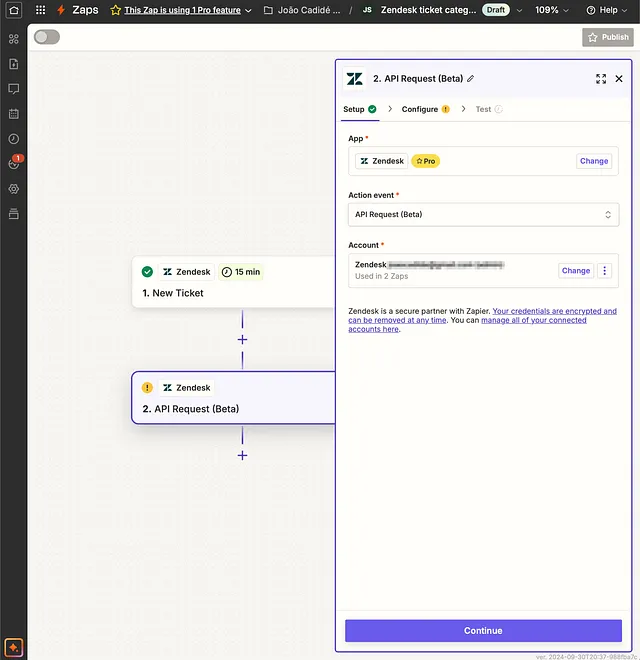The height and width of the screenshot is (660, 640).
Task: Open the 109% zoom dropdown
Action: pyautogui.click(x=552, y=10)
